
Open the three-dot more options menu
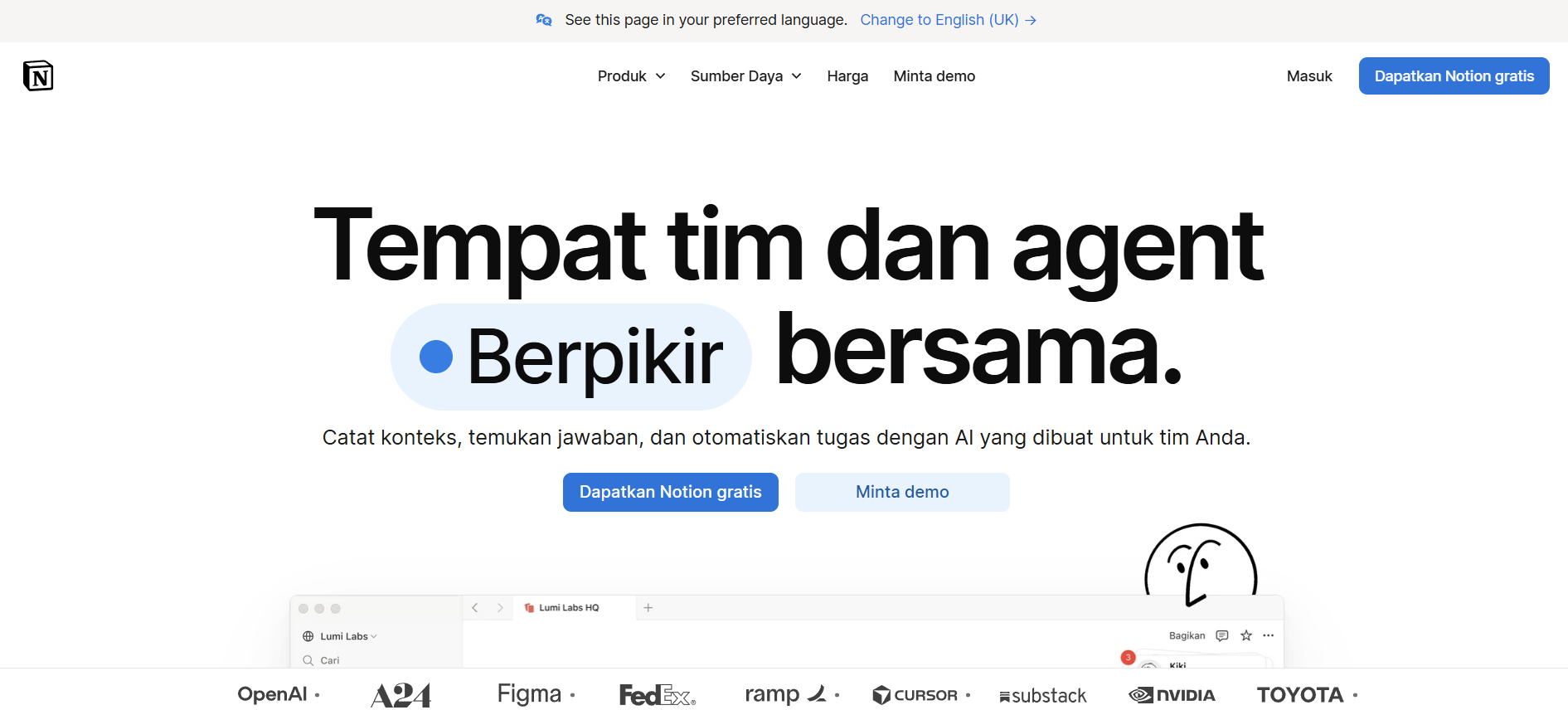(x=1269, y=636)
